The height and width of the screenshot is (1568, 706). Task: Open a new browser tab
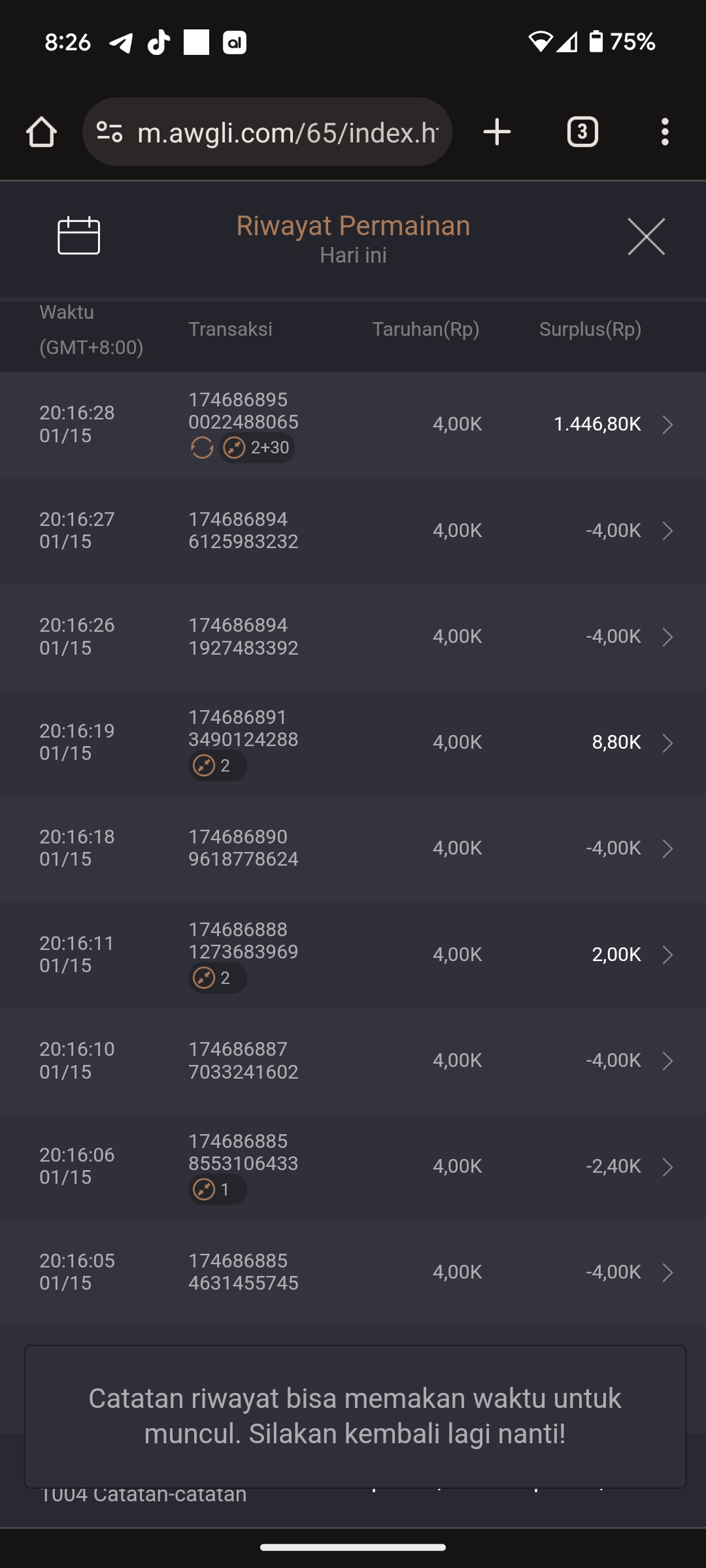coord(497,133)
